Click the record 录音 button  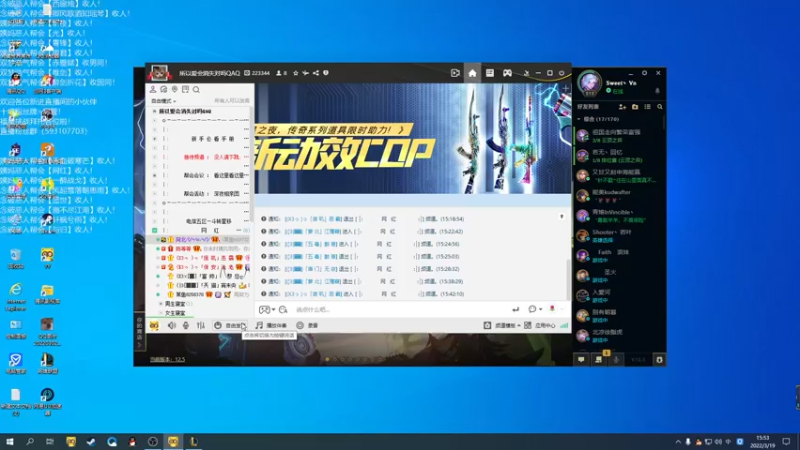click(307, 326)
